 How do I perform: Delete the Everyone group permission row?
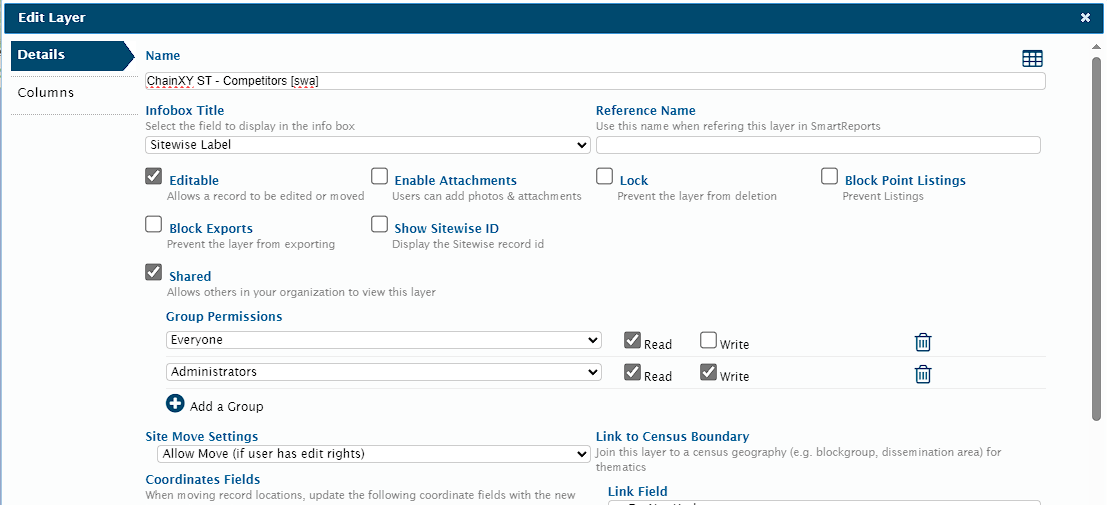coord(923,342)
